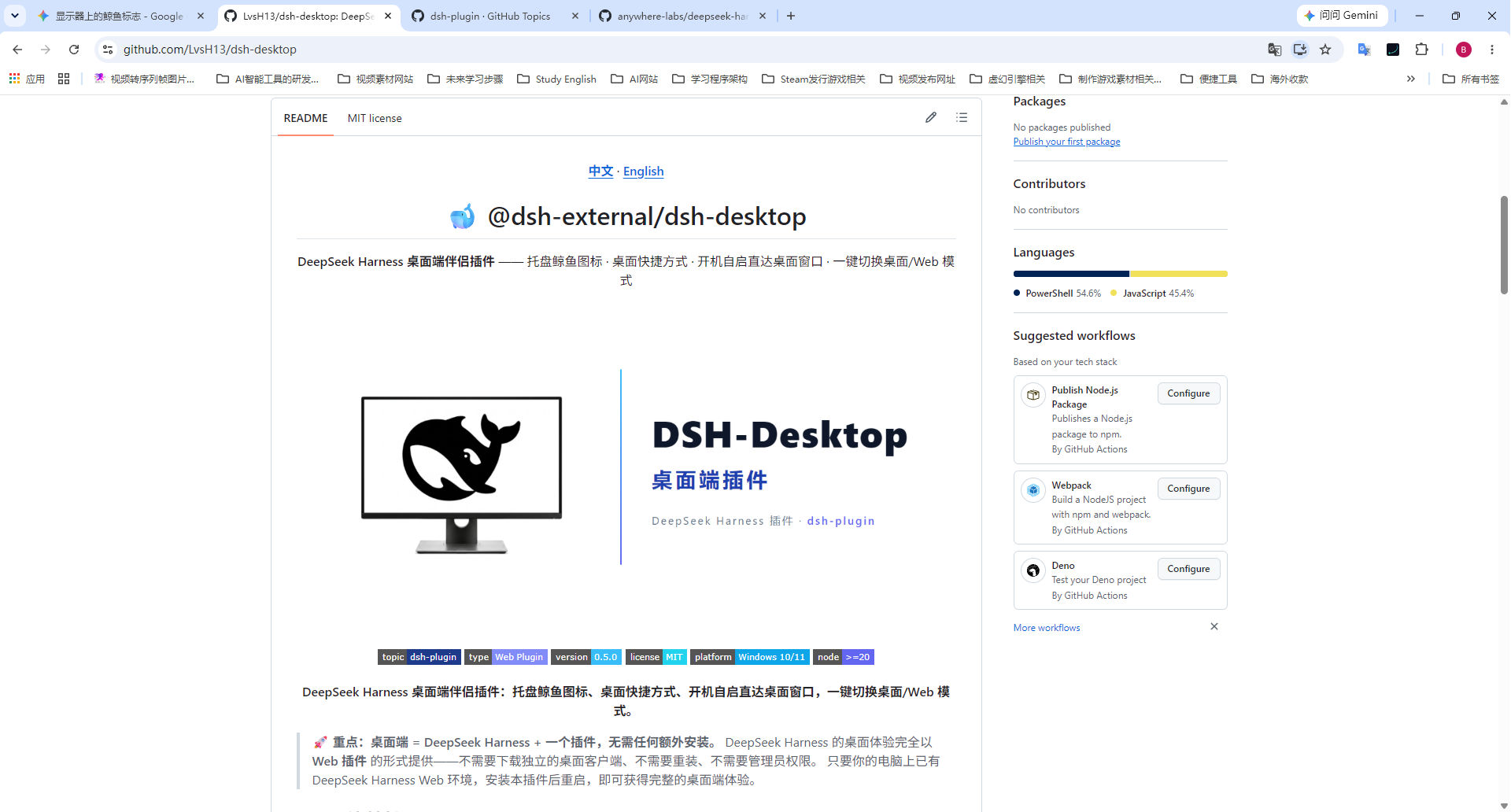The image size is (1511, 812).
Task: Open the extensions puzzle icon
Action: 1421,50
